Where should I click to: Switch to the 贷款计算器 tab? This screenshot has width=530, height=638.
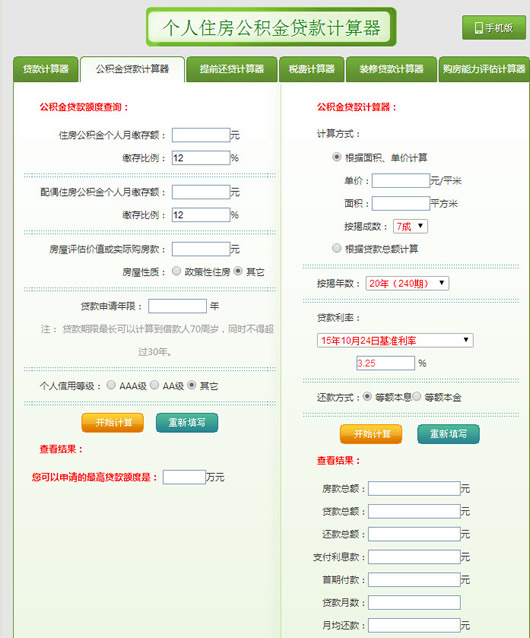click(46, 69)
